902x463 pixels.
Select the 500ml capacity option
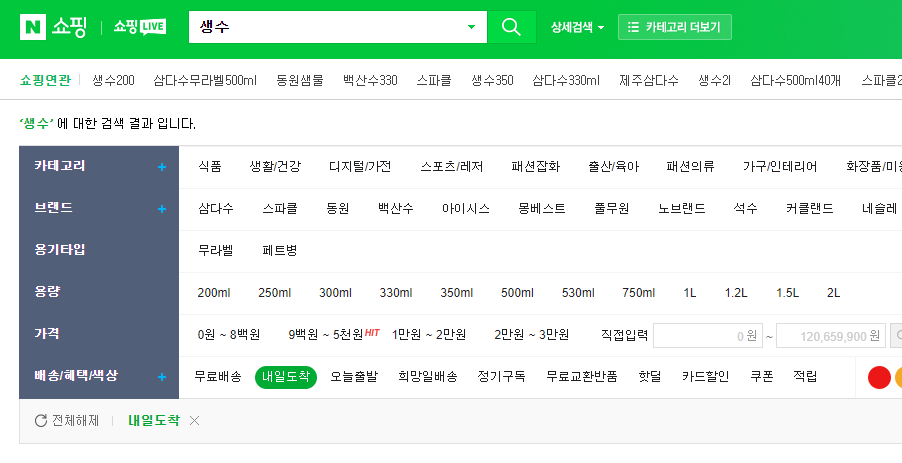(x=517, y=293)
